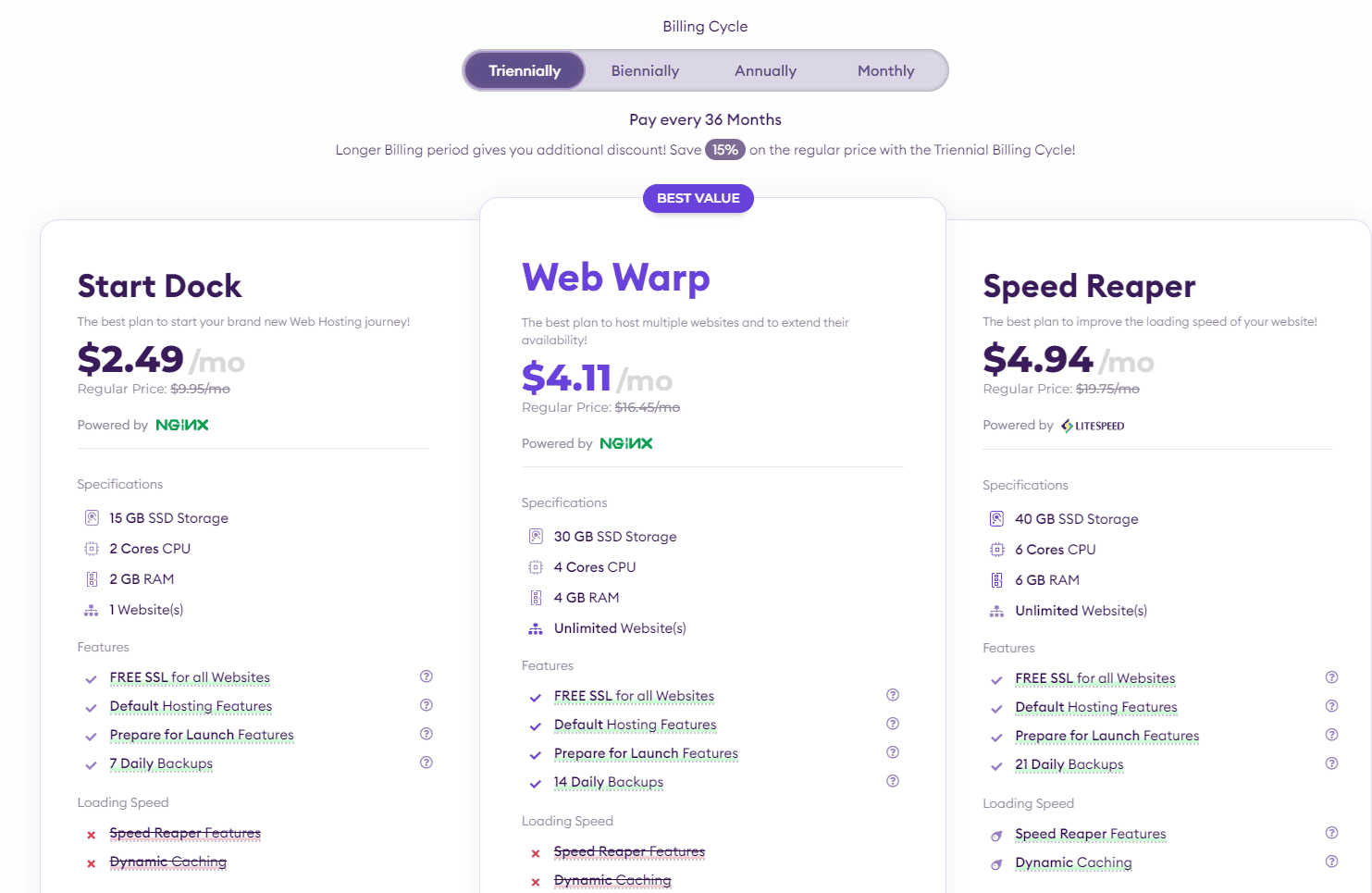The width and height of the screenshot is (1372, 893).
Task: Switch to Biennially billing cycle
Action: pos(645,71)
